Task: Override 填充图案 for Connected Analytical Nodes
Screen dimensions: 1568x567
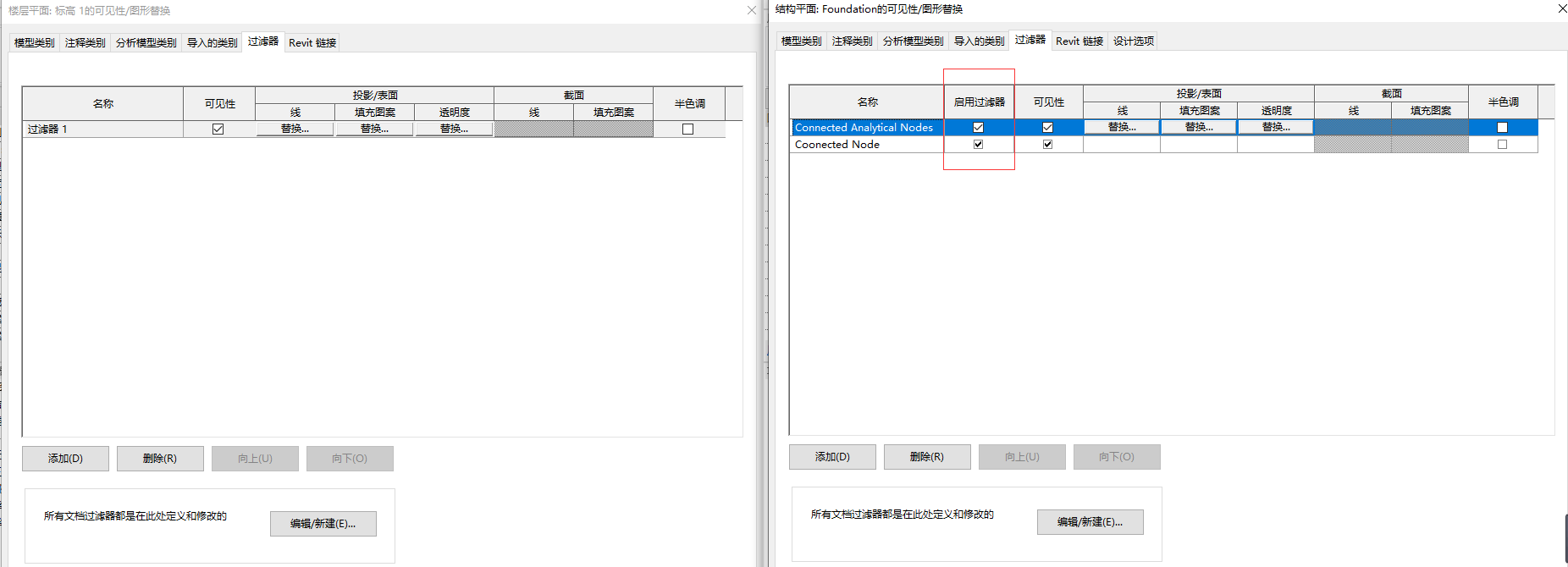Action: tap(1199, 127)
